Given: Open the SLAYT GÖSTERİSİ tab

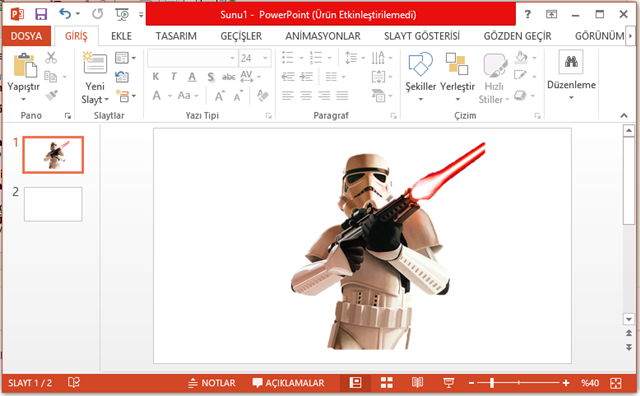Looking at the screenshot, I should pos(422,36).
